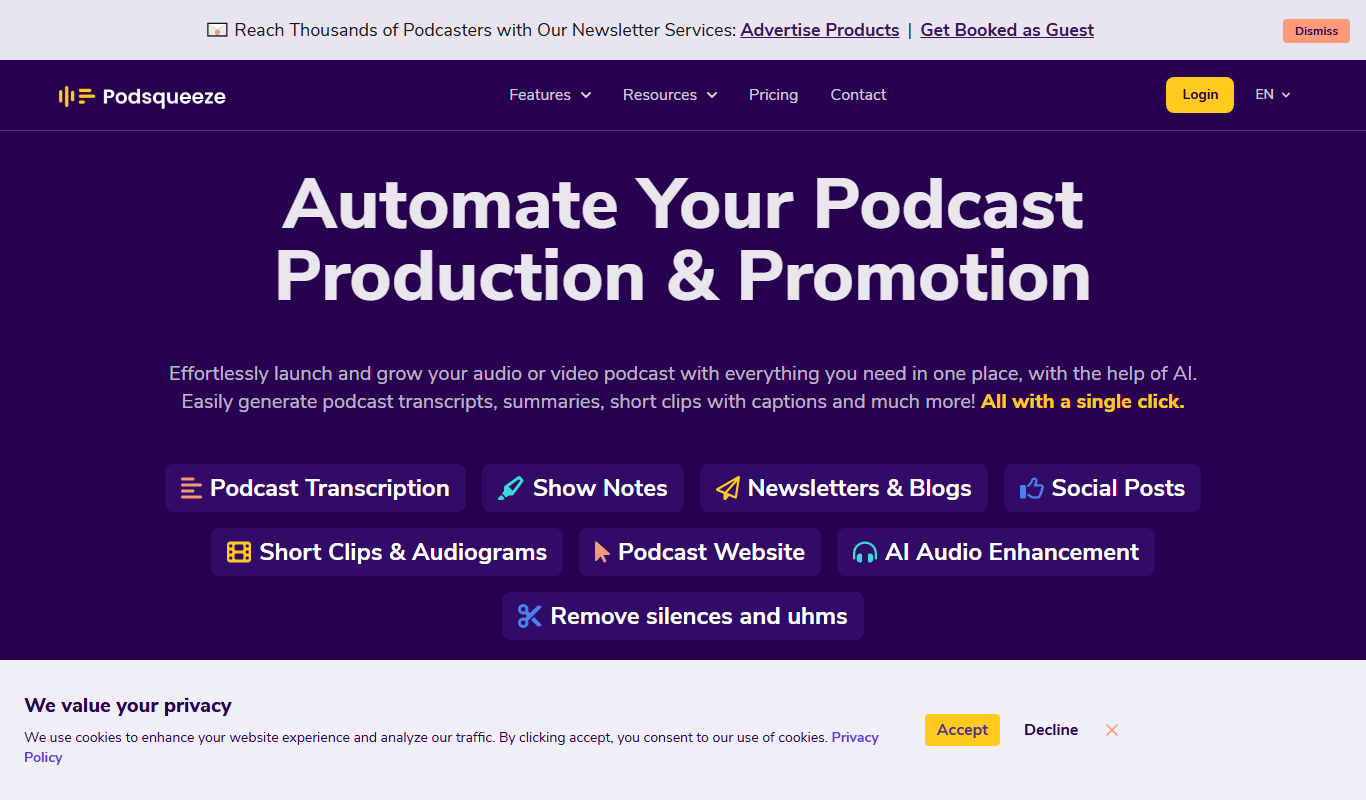
Task: Click the Remove silences scissors icon
Action: (529, 616)
